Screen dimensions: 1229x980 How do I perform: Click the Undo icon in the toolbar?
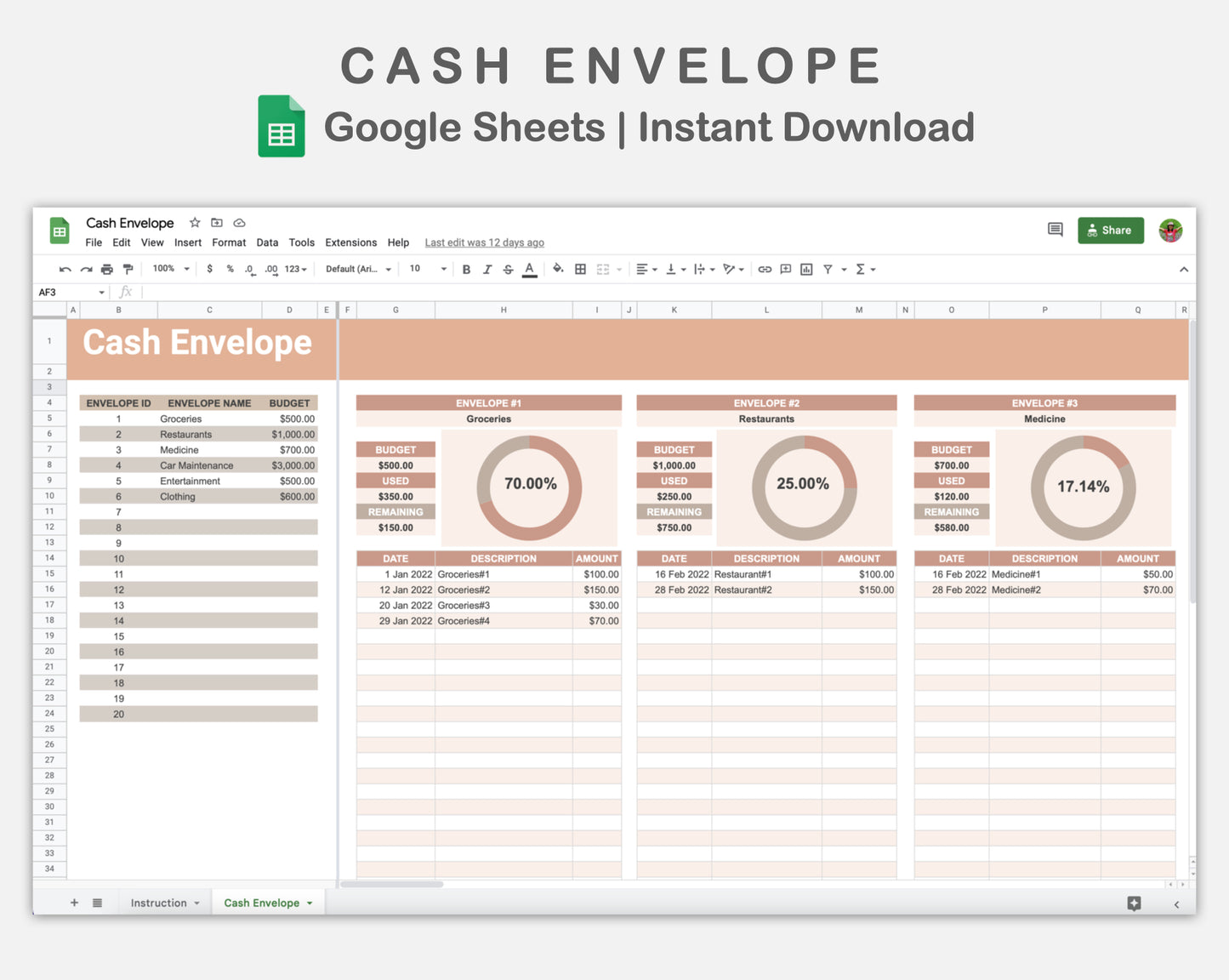pos(65,269)
